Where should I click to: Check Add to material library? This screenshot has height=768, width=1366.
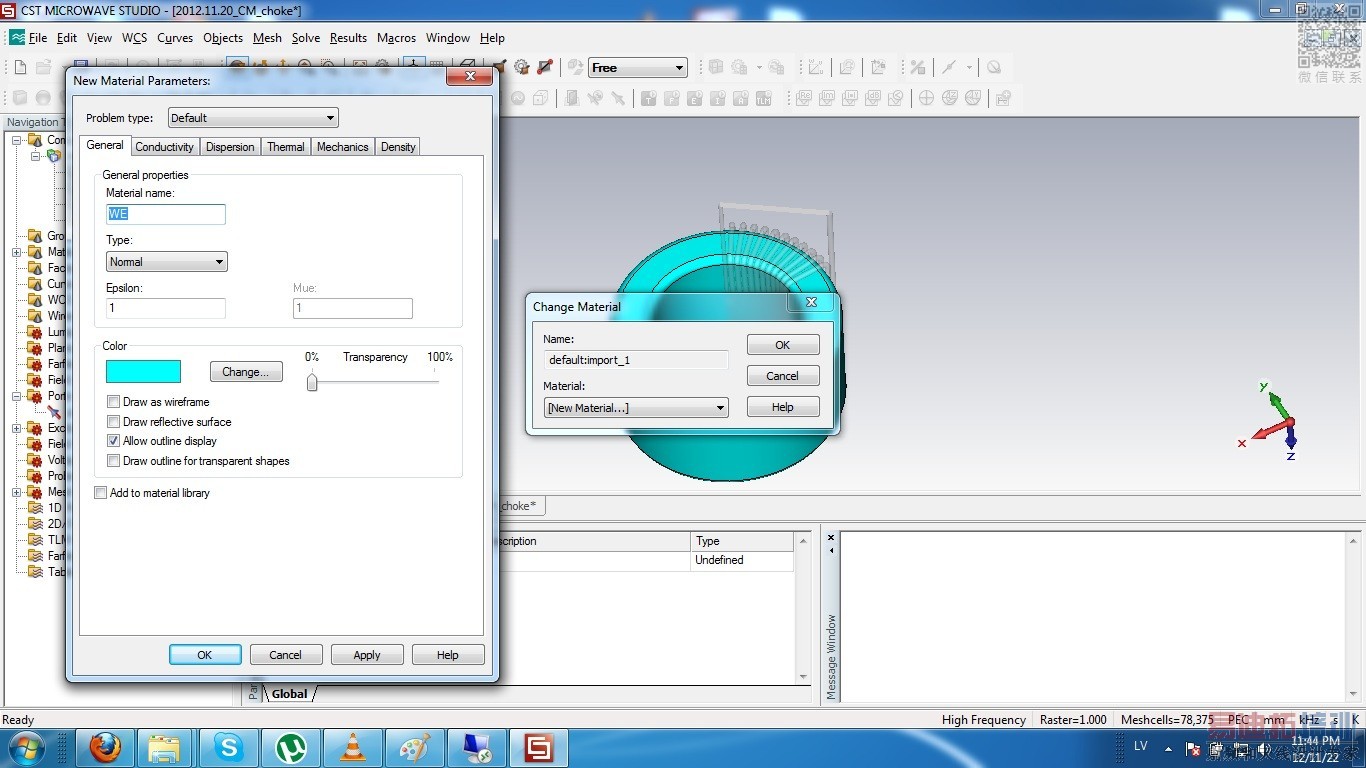(100, 493)
